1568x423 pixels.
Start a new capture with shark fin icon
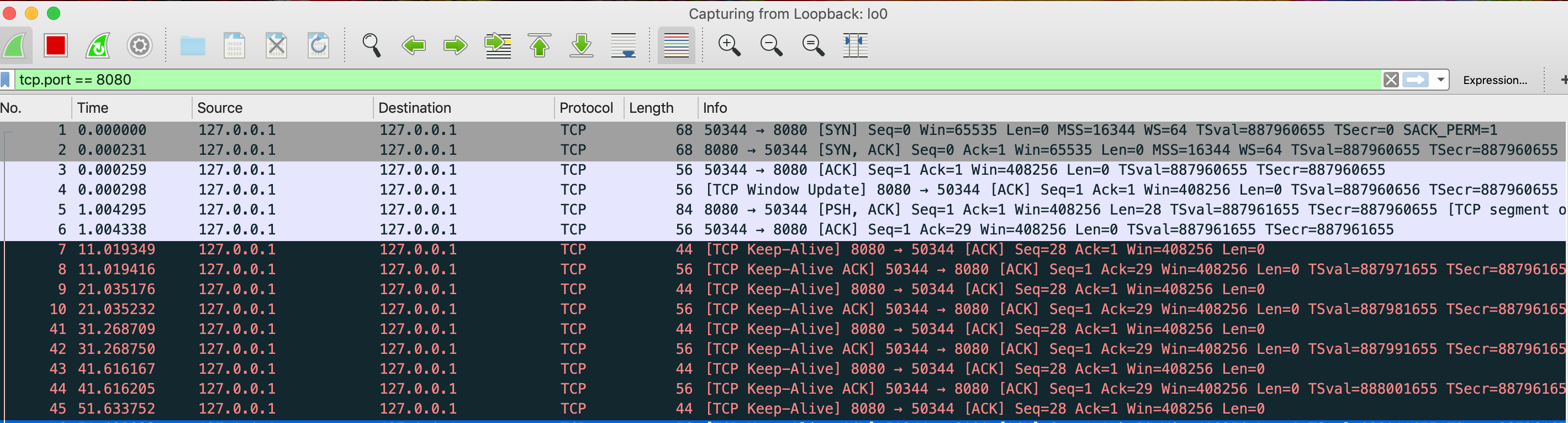[14, 46]
